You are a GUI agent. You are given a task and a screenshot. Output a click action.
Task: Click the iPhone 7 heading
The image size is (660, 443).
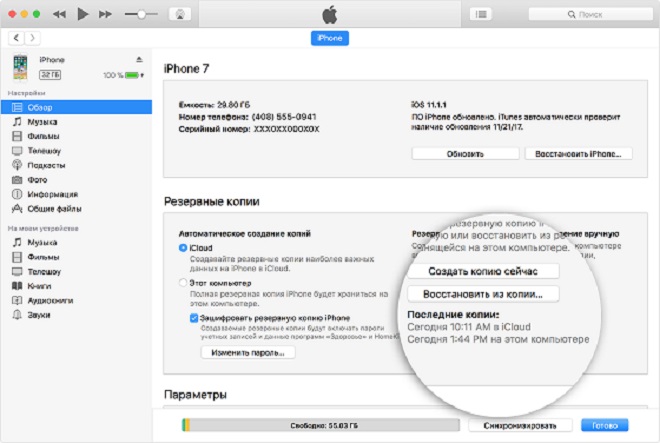coord(186,68)
